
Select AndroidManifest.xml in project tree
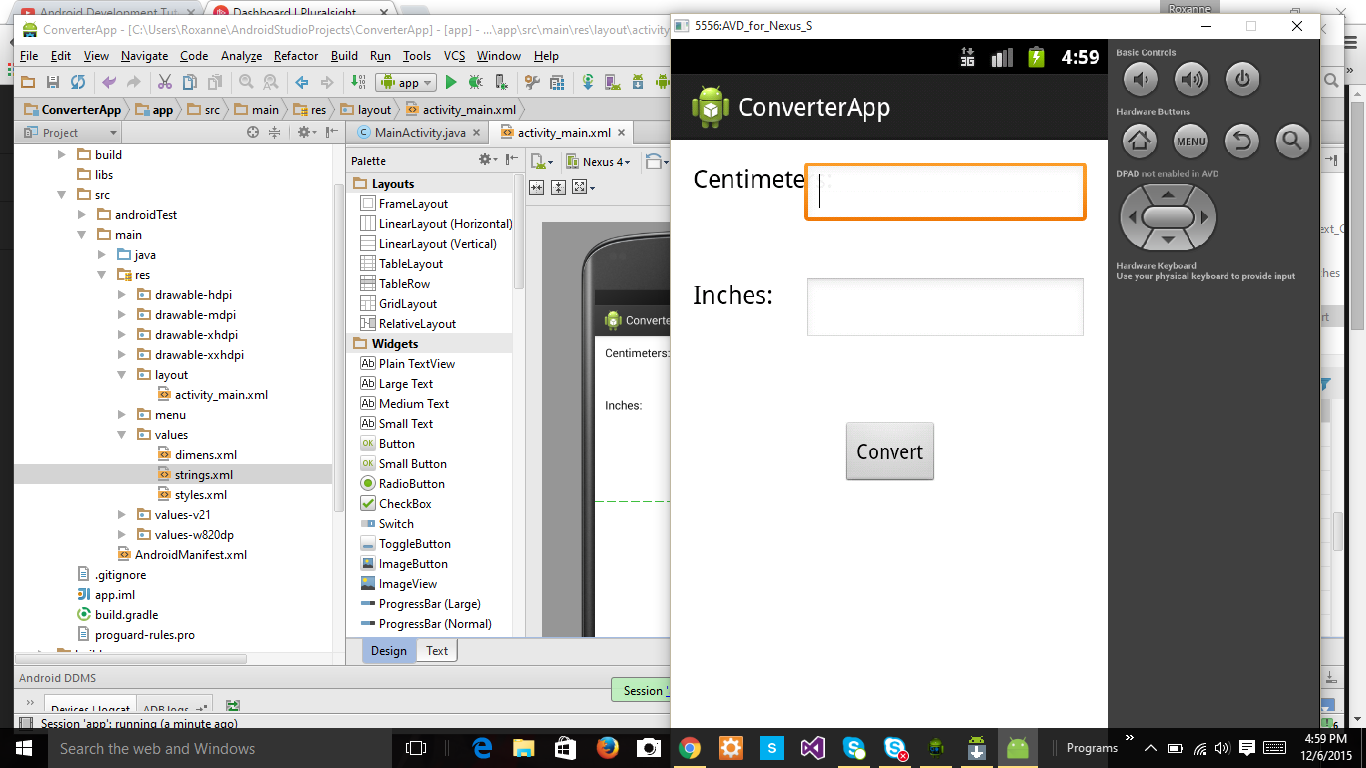(x=182, y=554)
